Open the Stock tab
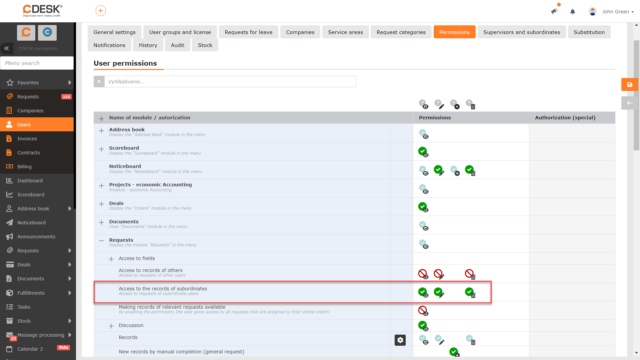This screenshot has width=640, height=360. pos(205,45)
